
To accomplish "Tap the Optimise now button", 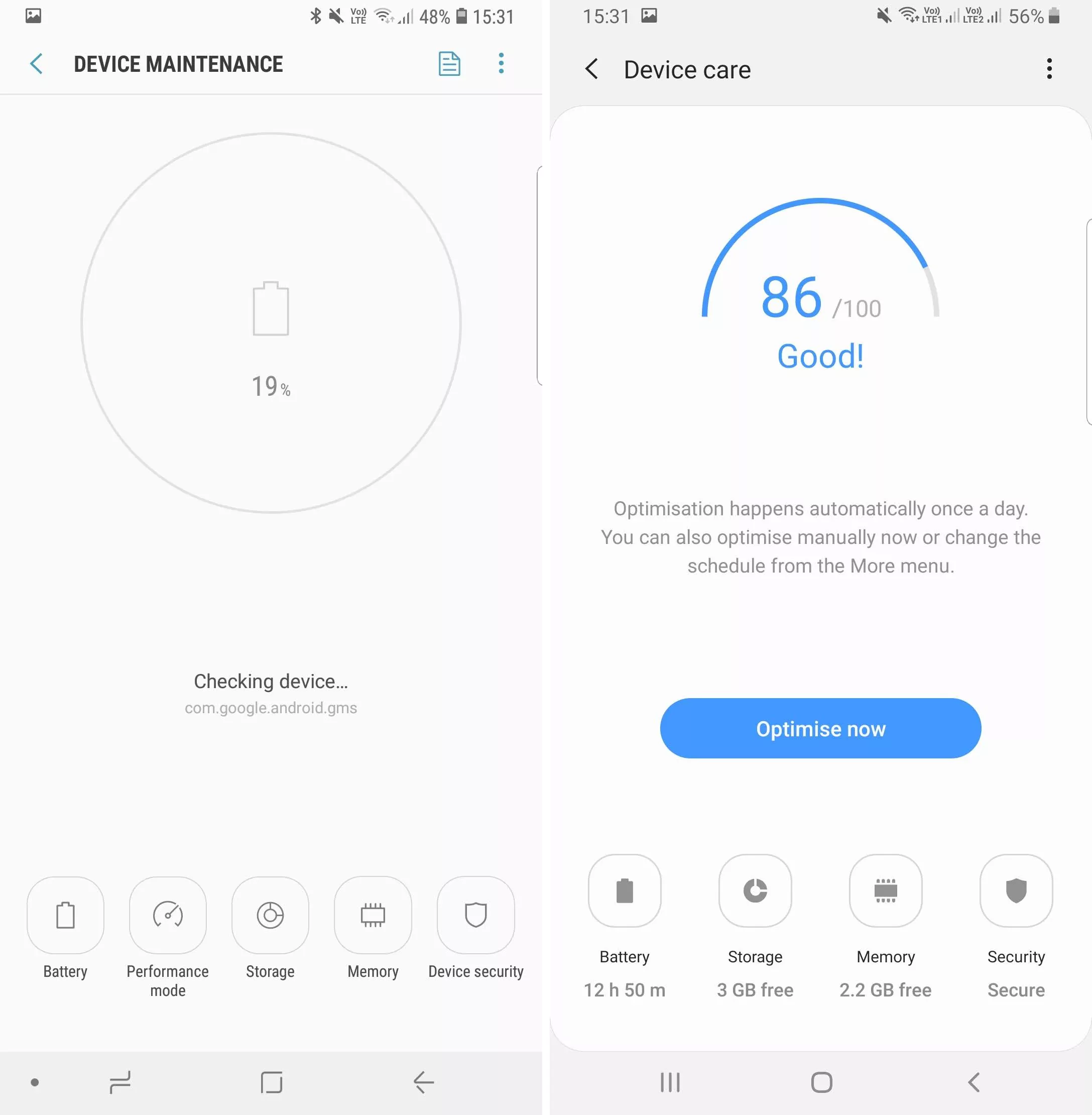I will point(820,728).
